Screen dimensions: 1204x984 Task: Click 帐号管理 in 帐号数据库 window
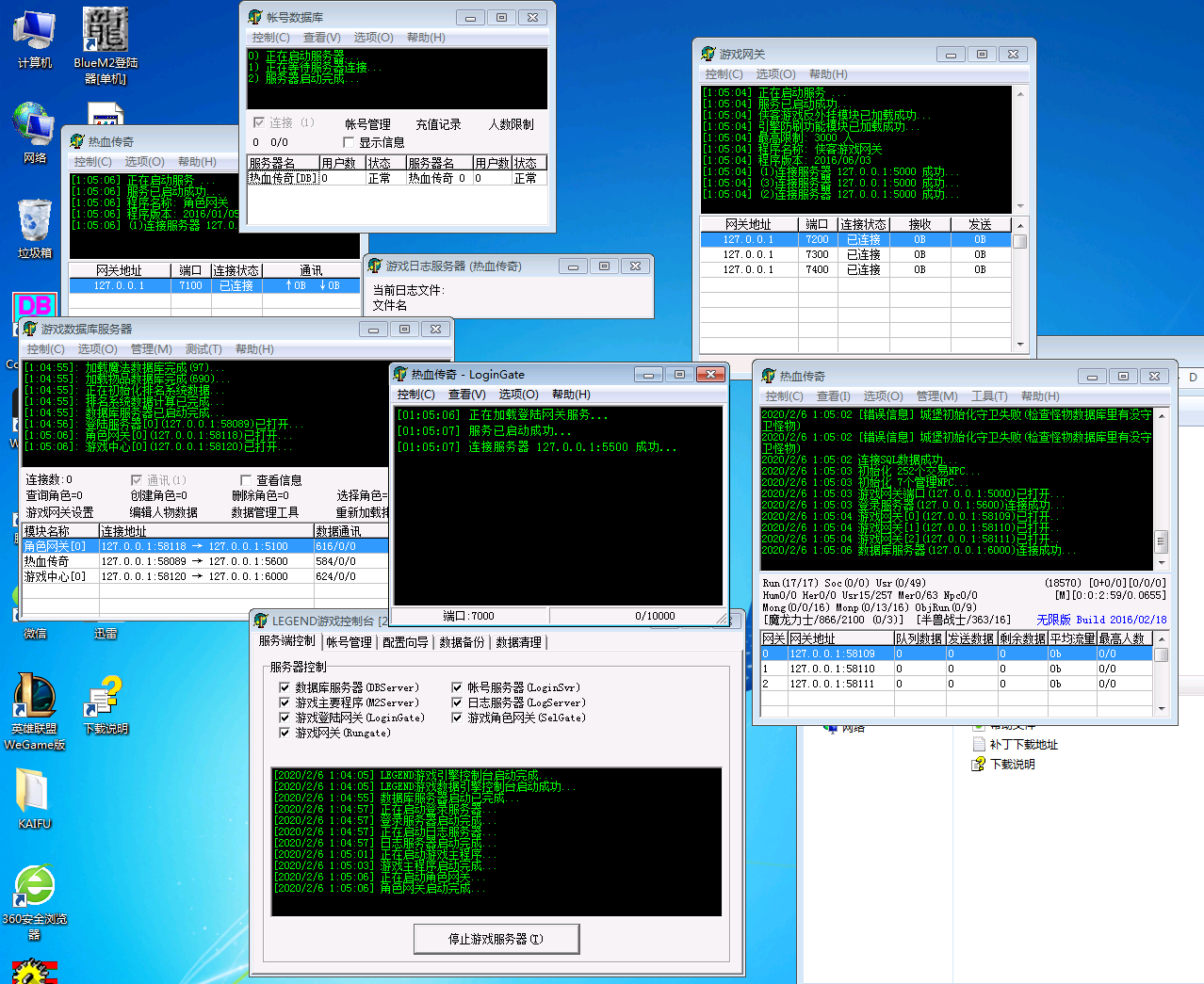(367, 124)
